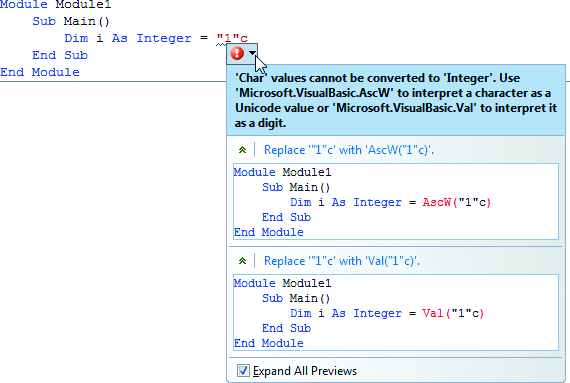Click the red AscW text in the preview
Image resolution: width=570 pixels, height=383 pixels.
pos(436,202)
